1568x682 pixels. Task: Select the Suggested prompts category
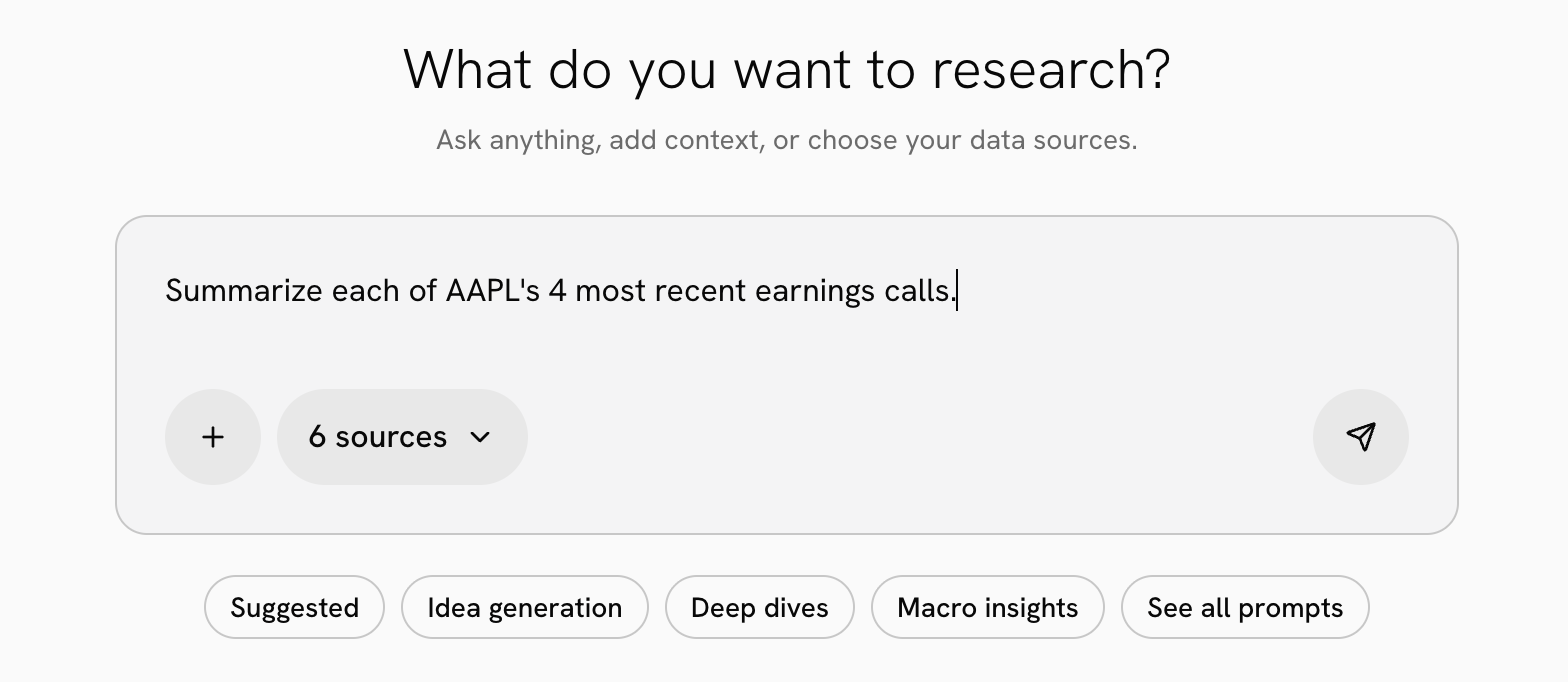click(294, 607)
